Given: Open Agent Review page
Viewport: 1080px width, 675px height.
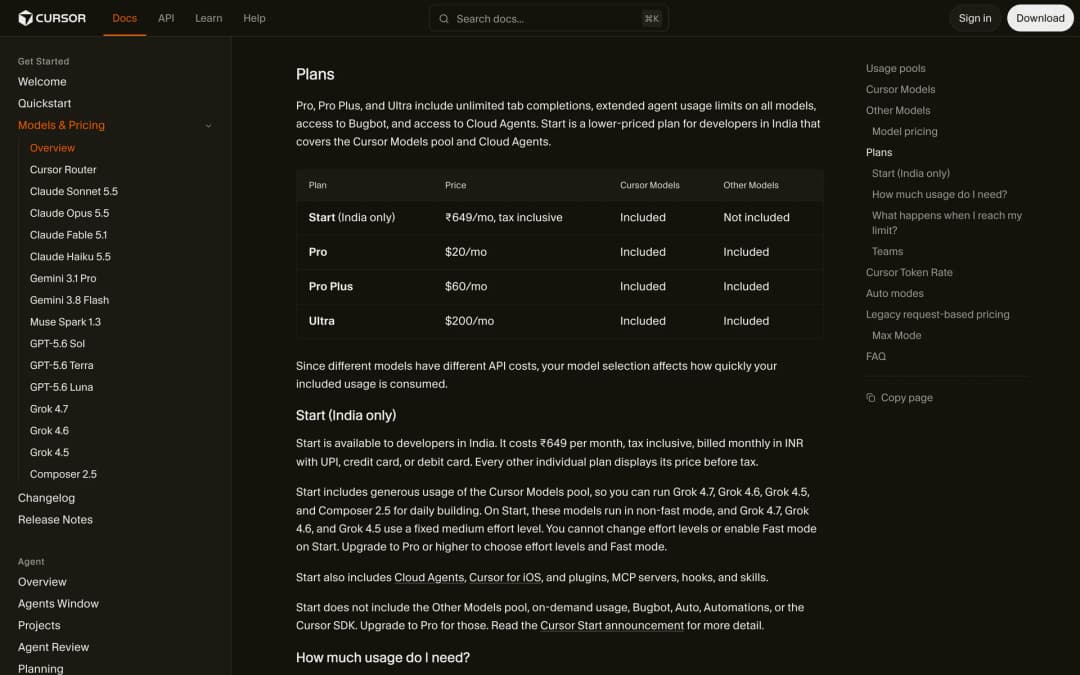Looking at the screenshot, I should tap(53, 647).
